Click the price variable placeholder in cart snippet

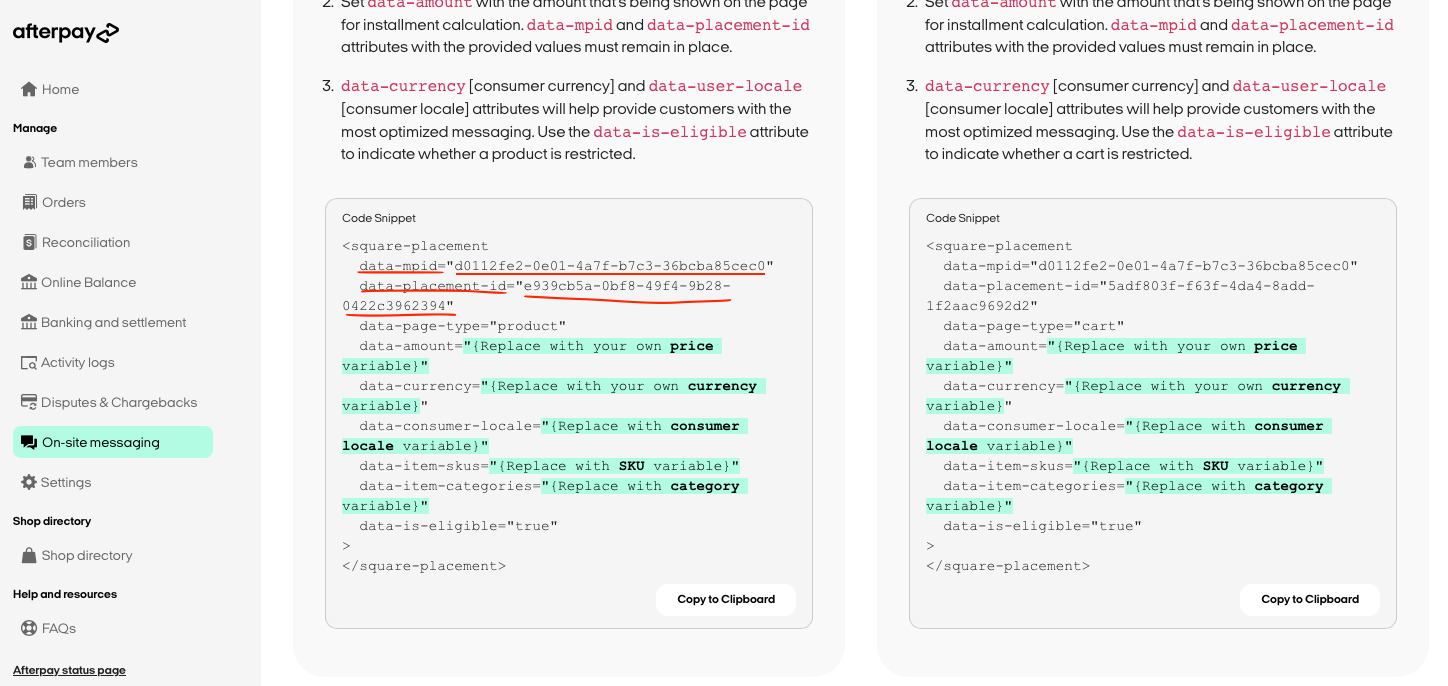point(1116,356)
